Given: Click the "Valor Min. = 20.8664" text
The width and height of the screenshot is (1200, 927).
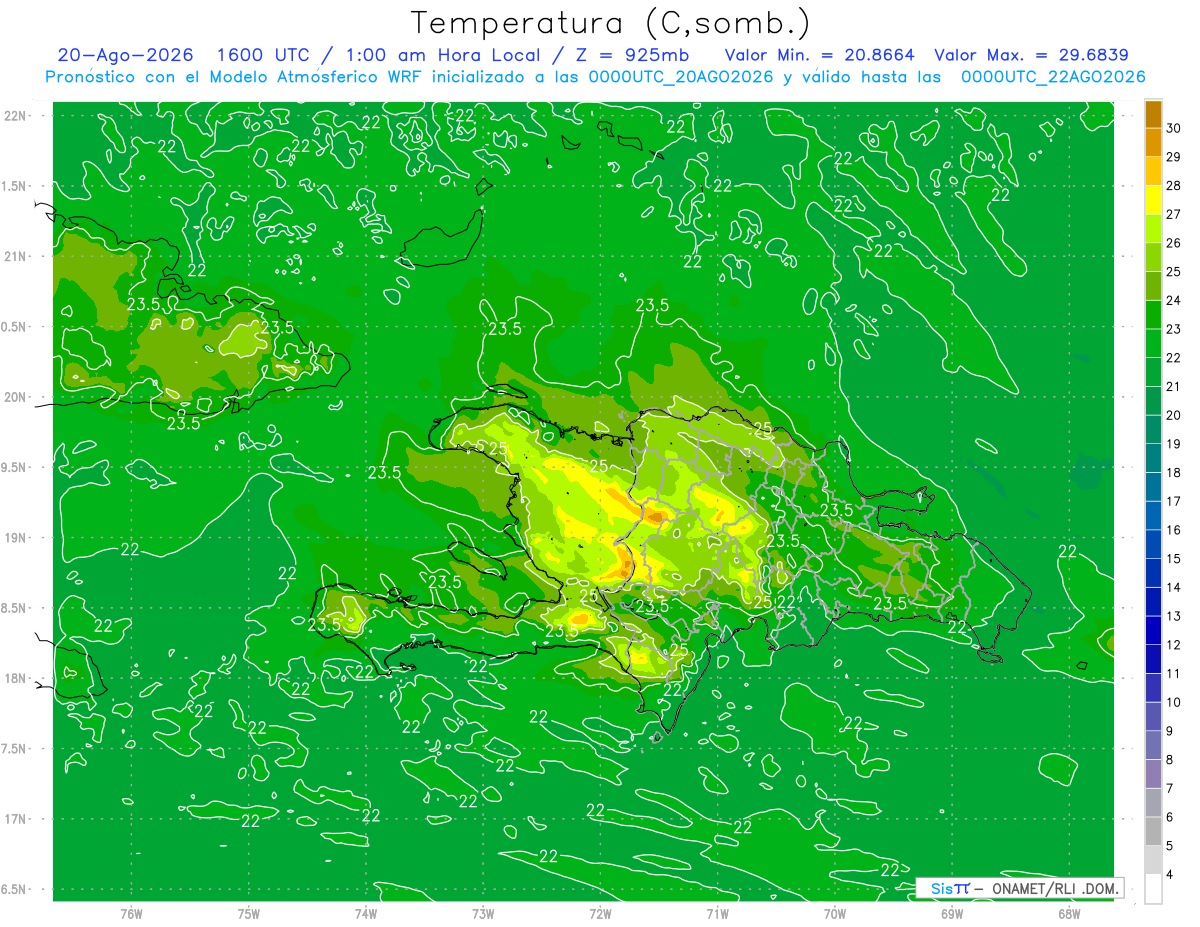Looking at the screenshot, I should (x=820, y=55).
